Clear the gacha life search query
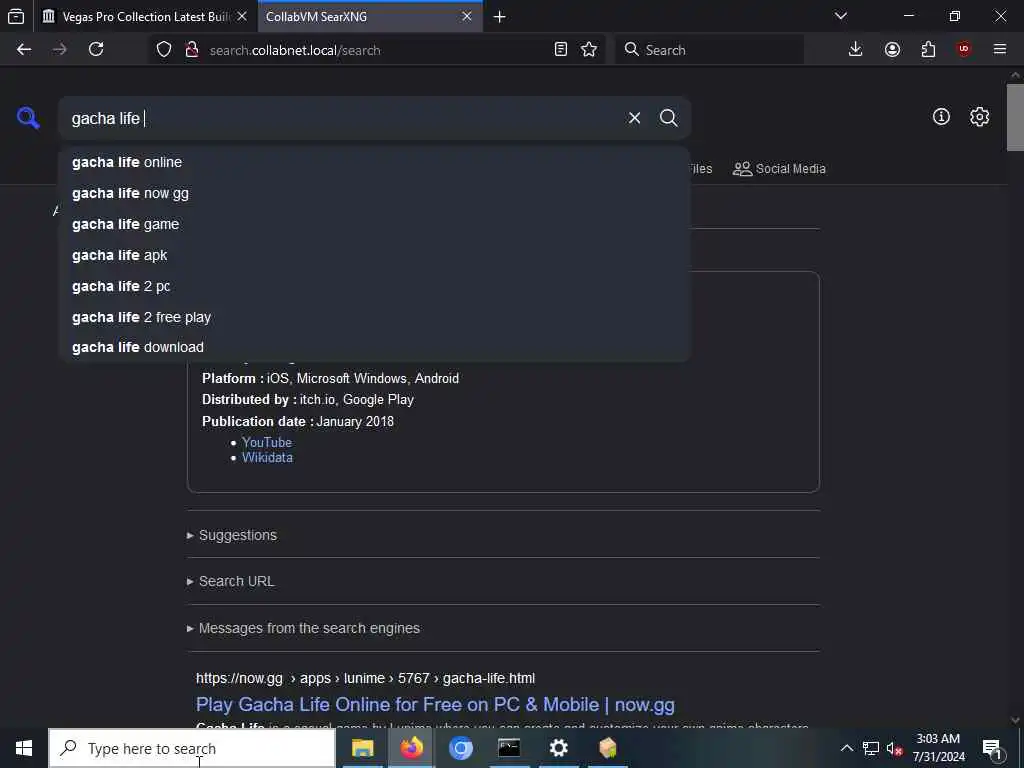The height and width of the screenshot is (768, 1024). pyautogui.click(x=634, y=118)
